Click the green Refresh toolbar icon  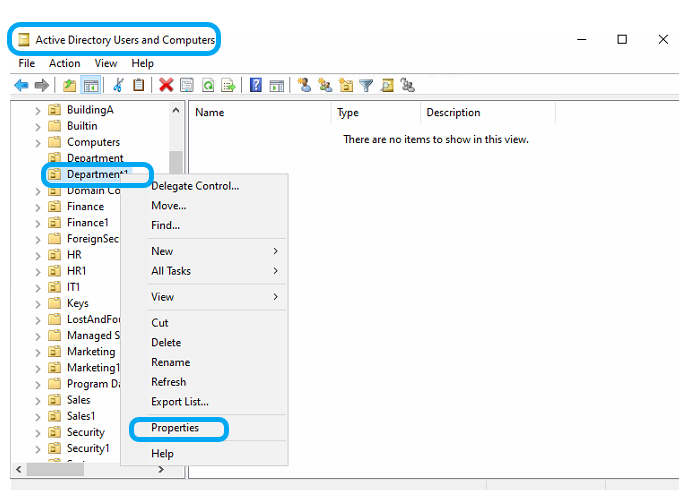(x=208, y=85)
